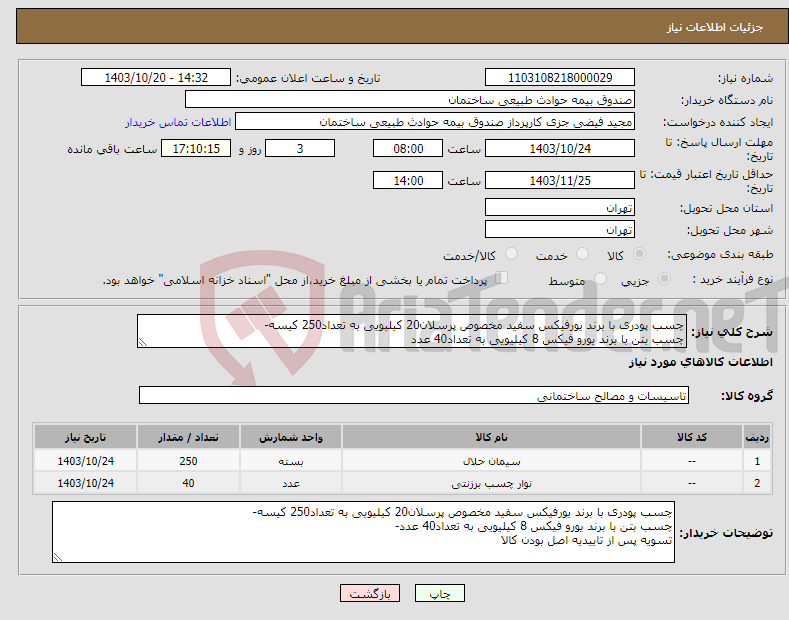Click the نوار چسب برزنتی item name cell

pos(491,483)
